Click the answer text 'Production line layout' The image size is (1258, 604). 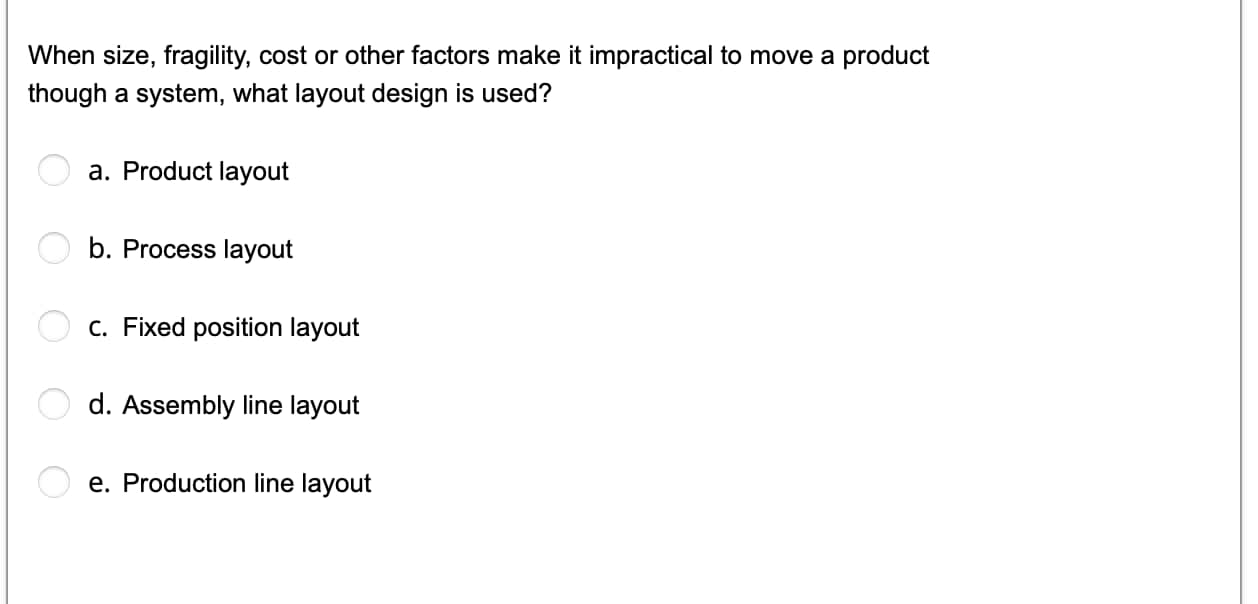247,483
